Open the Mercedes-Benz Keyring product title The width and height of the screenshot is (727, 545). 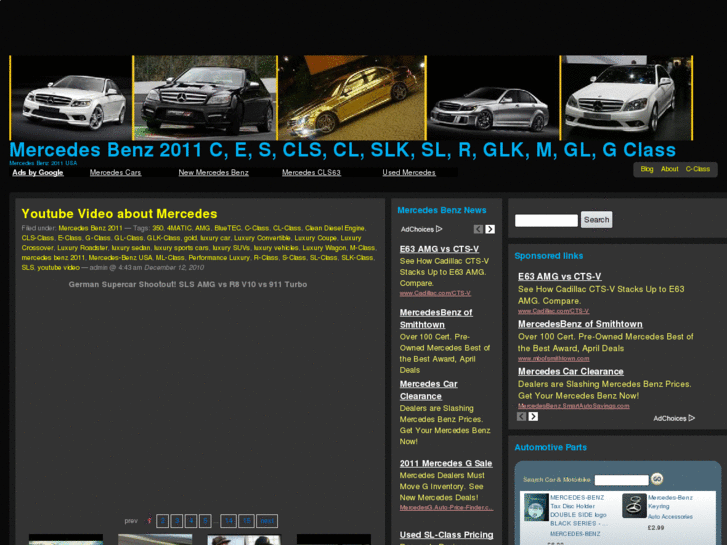pos(670,502)
